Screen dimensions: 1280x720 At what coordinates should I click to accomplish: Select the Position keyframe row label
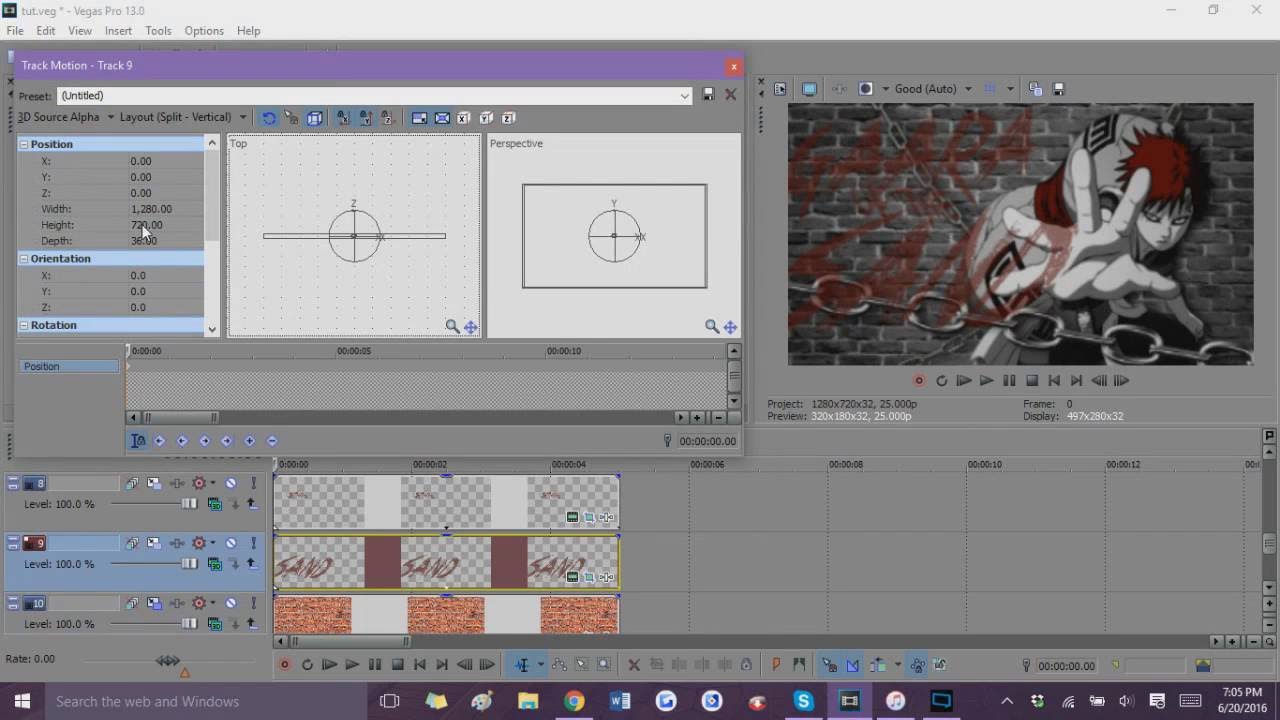pos(70,366)
